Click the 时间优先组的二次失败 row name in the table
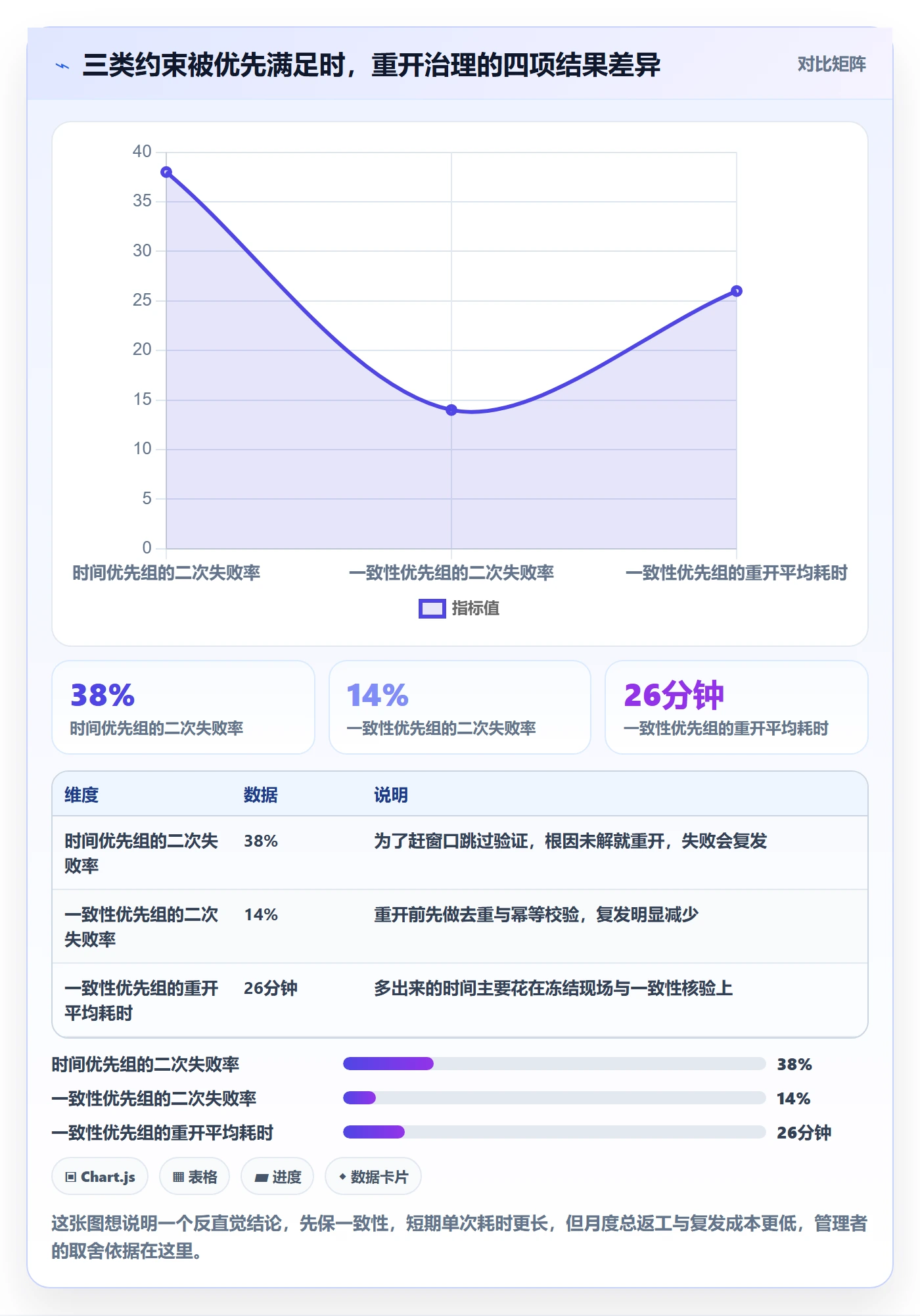920x1316 pixels. 141,853
